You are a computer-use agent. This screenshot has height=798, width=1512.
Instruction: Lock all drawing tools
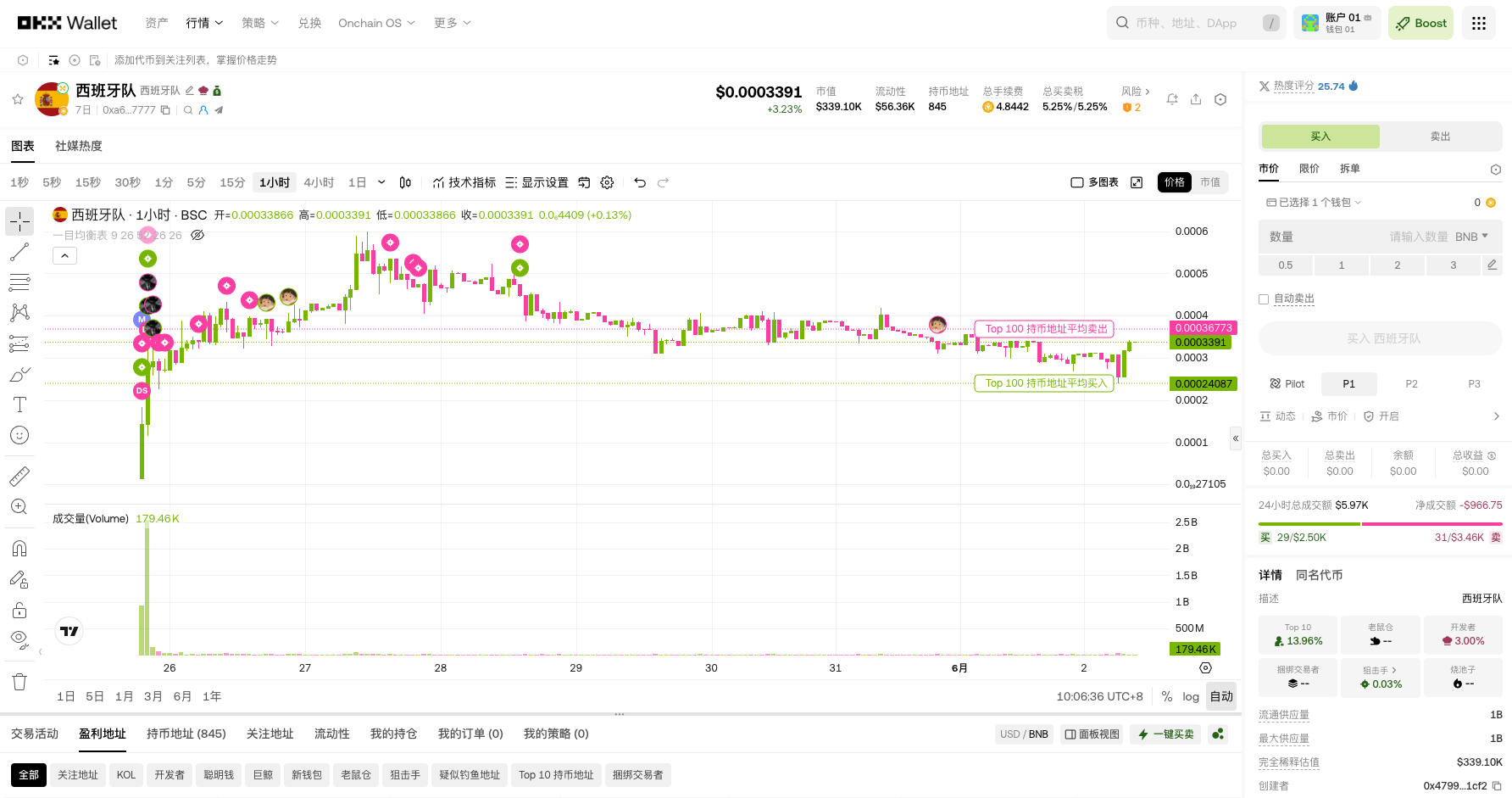(19, 610)
